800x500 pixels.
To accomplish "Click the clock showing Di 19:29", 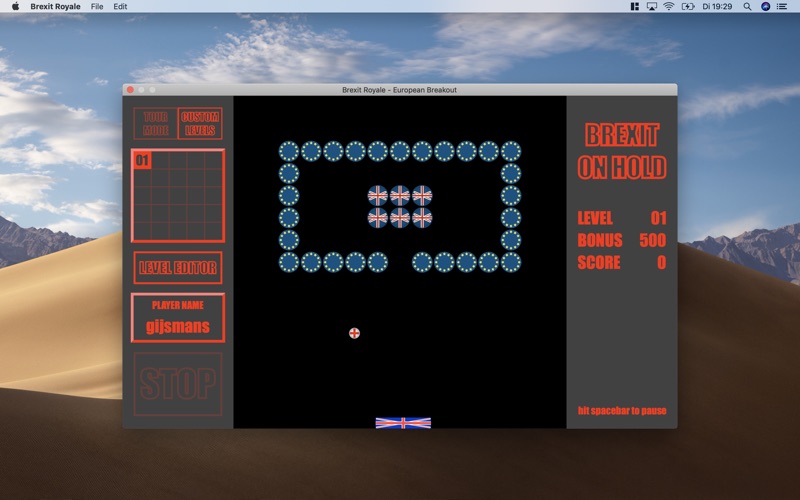I will (x=717, y=6).
